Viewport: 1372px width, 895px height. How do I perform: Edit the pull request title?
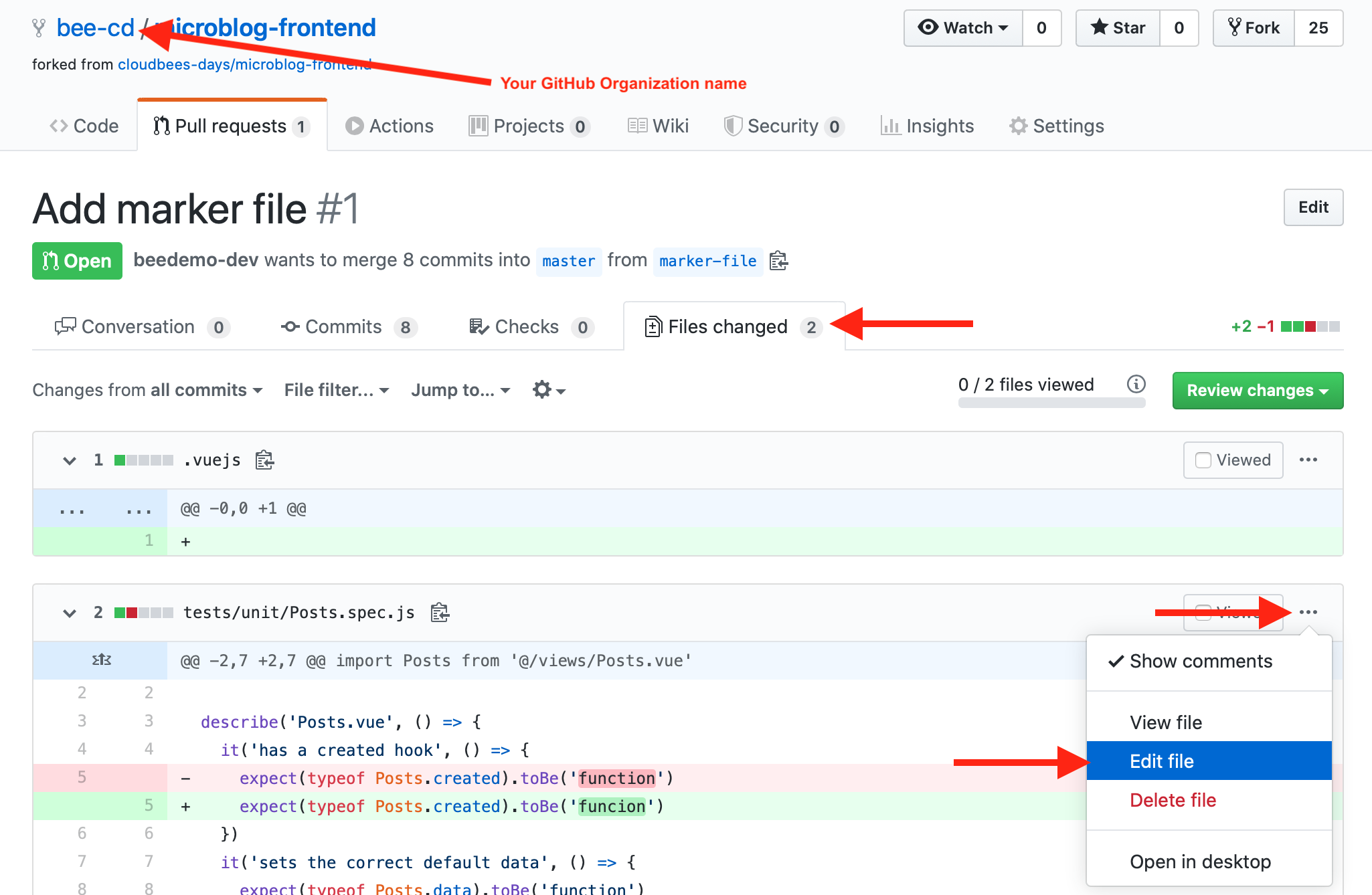[1313, 207]
